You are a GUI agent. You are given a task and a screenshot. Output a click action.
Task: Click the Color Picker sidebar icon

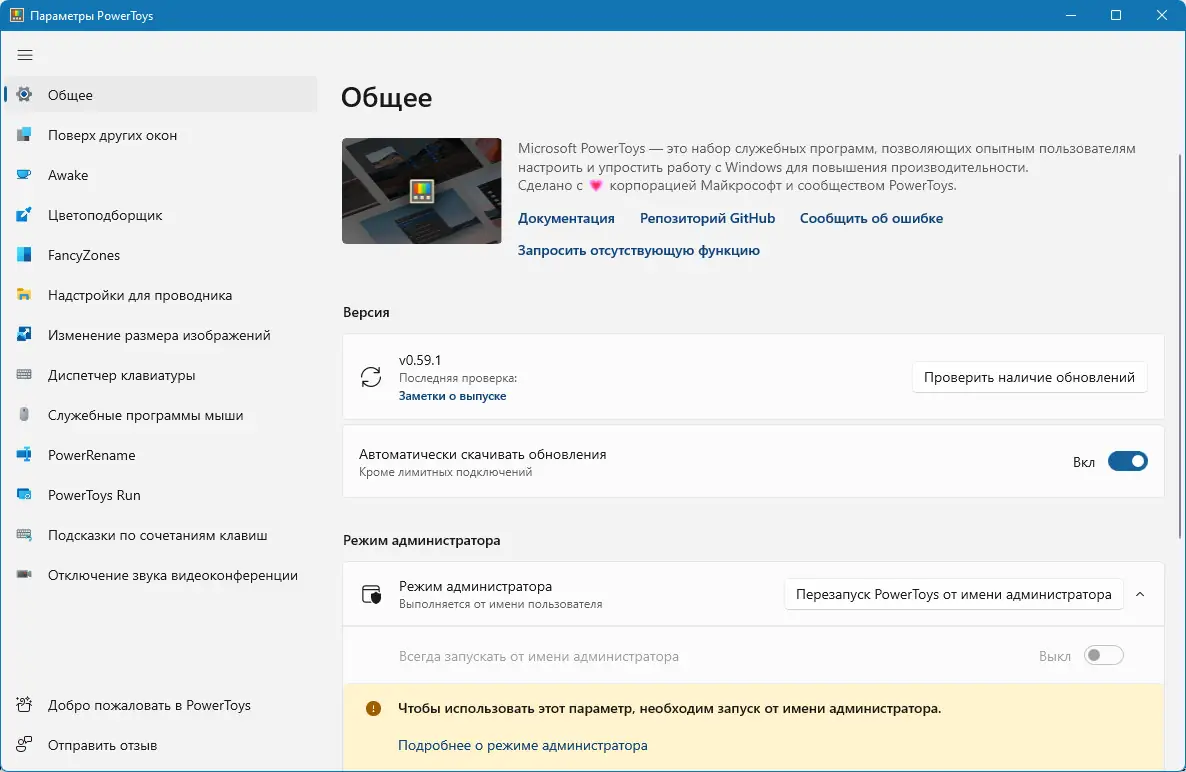click(24, 215)
